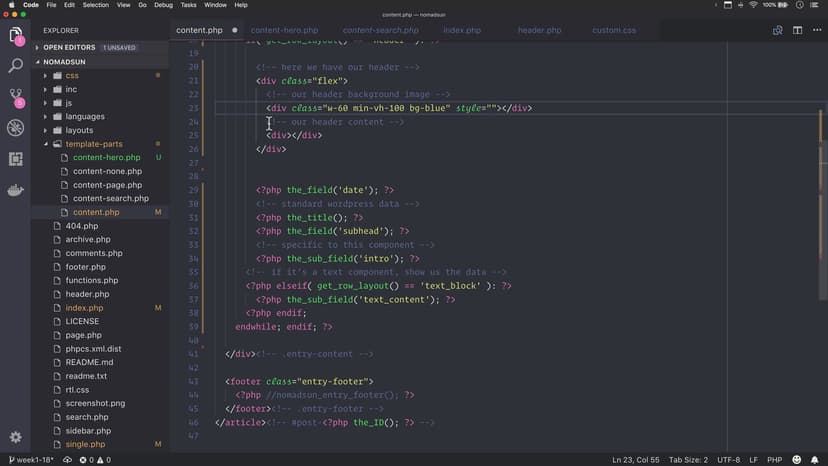This screenshot has height=466, width=828.
Task: Click the Manage gear icon
Action: (16, 437)
